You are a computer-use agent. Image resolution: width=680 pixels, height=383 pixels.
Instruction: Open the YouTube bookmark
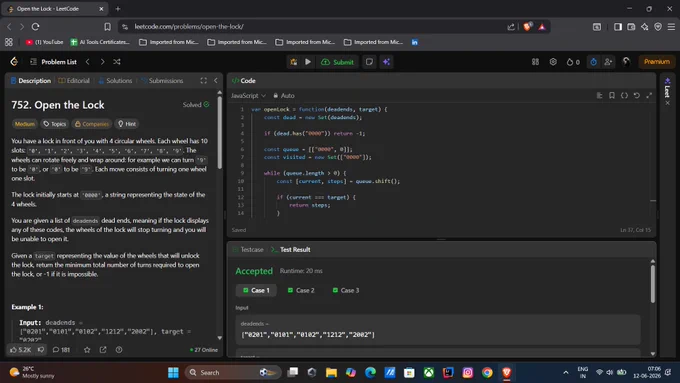point(44,42)
